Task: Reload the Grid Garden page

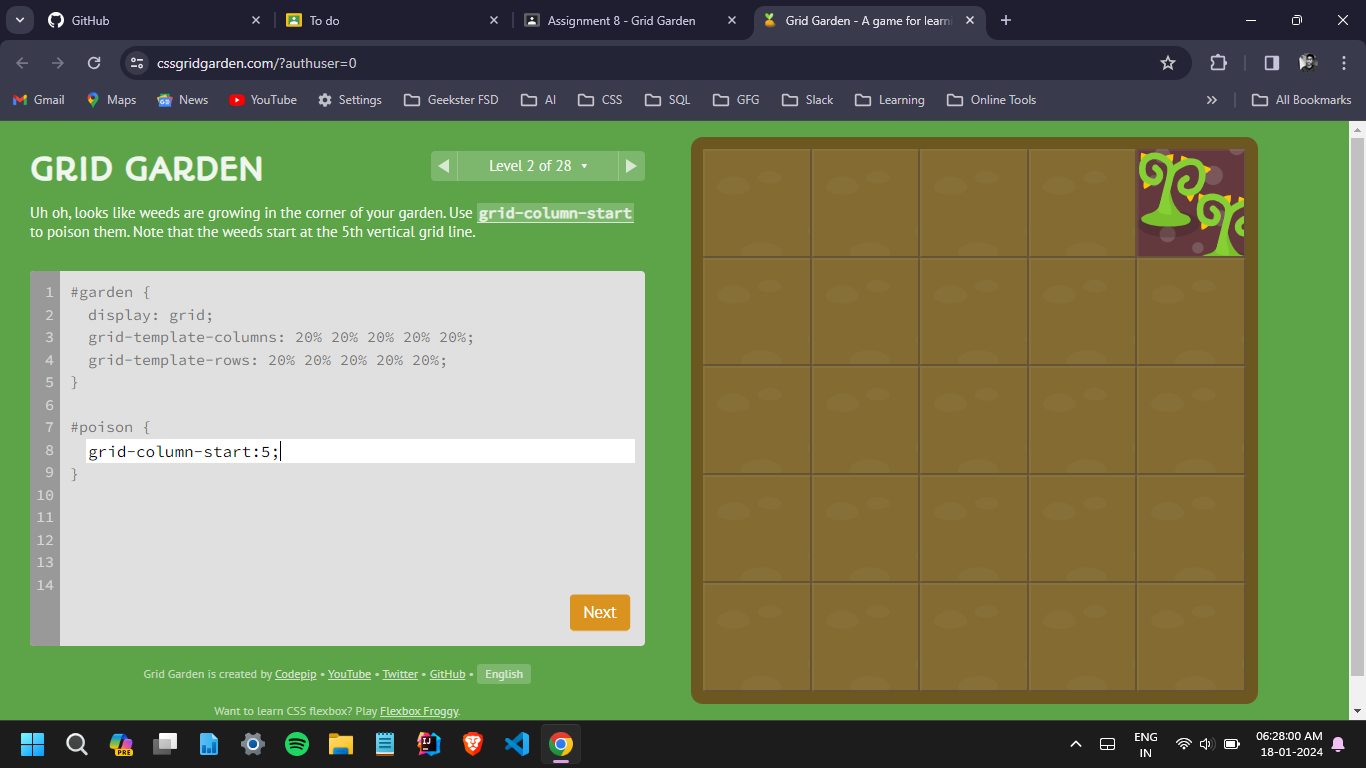Action: [94, 63]
